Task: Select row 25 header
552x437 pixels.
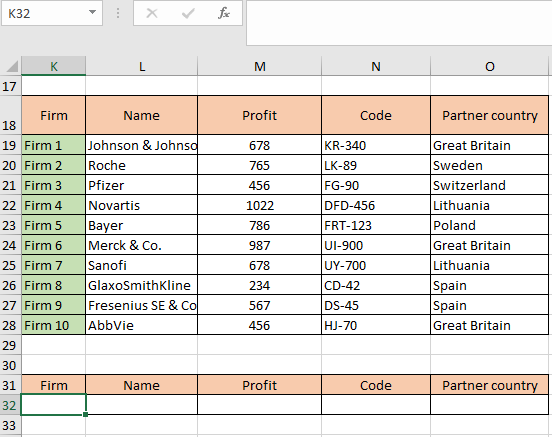Action: (x=10, y=265)
